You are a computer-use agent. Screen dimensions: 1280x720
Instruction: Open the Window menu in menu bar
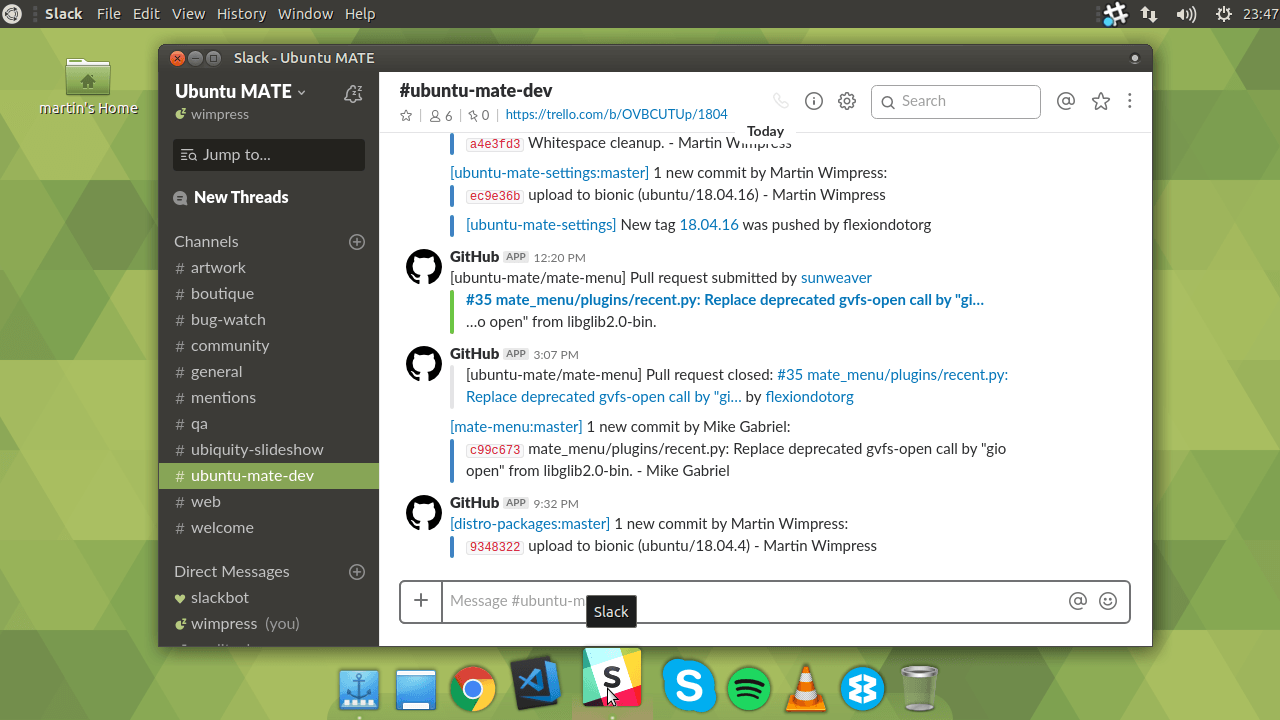click(305, 14)
